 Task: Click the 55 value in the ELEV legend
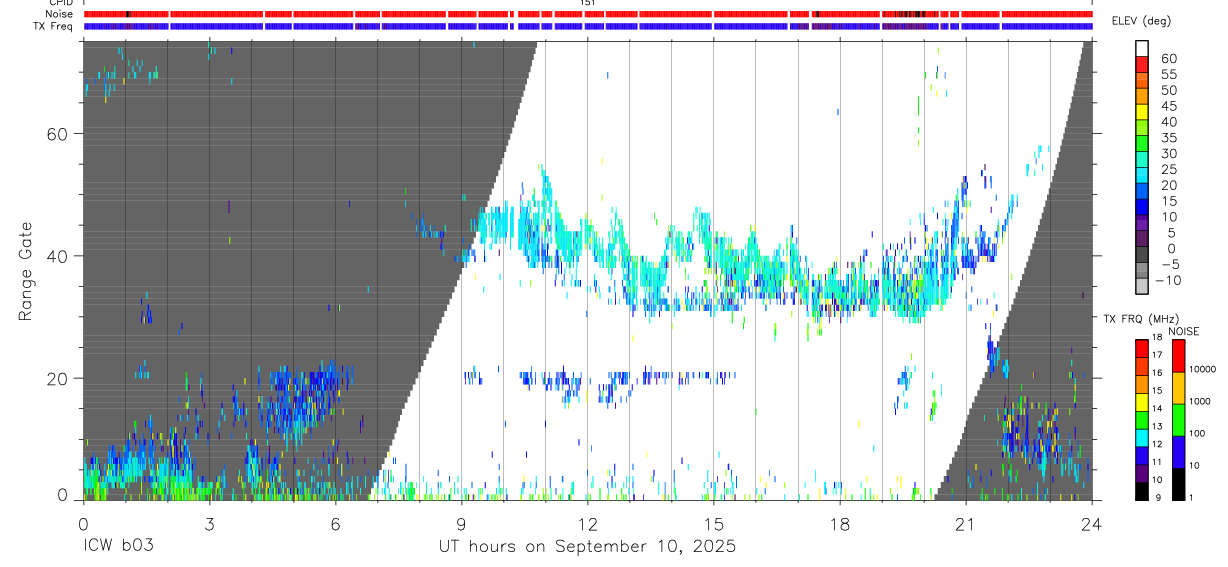[1168, 74]
